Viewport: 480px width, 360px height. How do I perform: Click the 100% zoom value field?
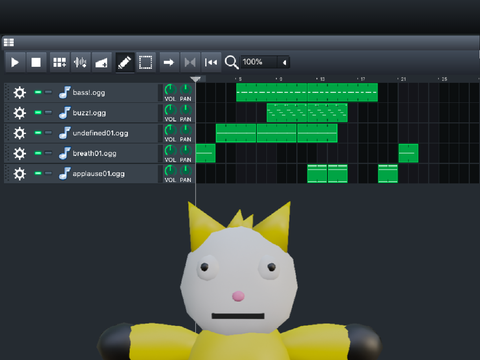coord(260,62)
